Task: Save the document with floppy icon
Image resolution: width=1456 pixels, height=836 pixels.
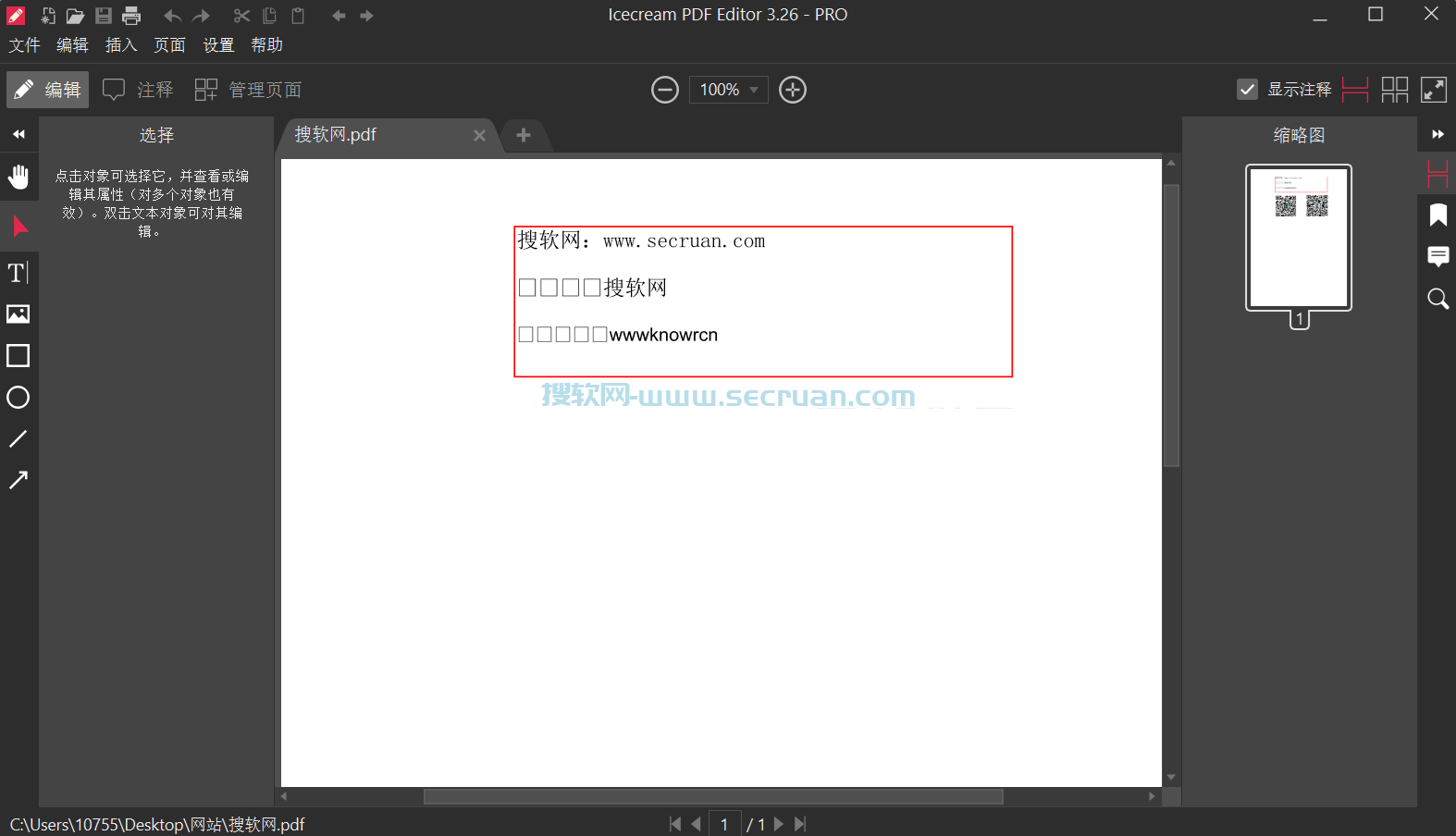Action: [x=104, y=16]
